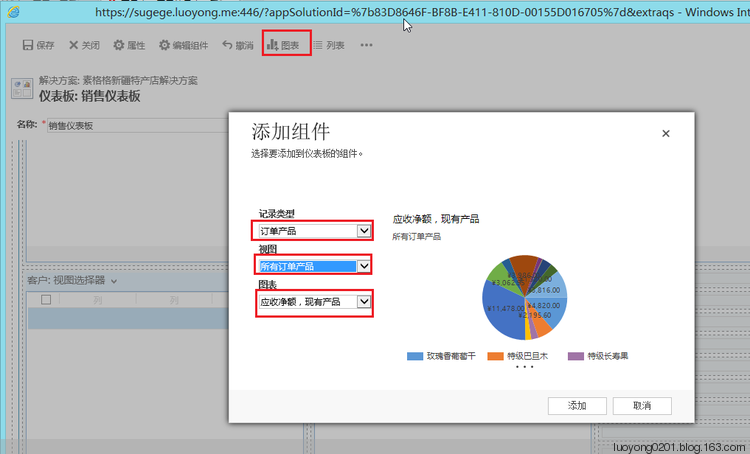Open the 记录类型 dropdown showing 订单产品
The image size is (750, 454).
315,231
